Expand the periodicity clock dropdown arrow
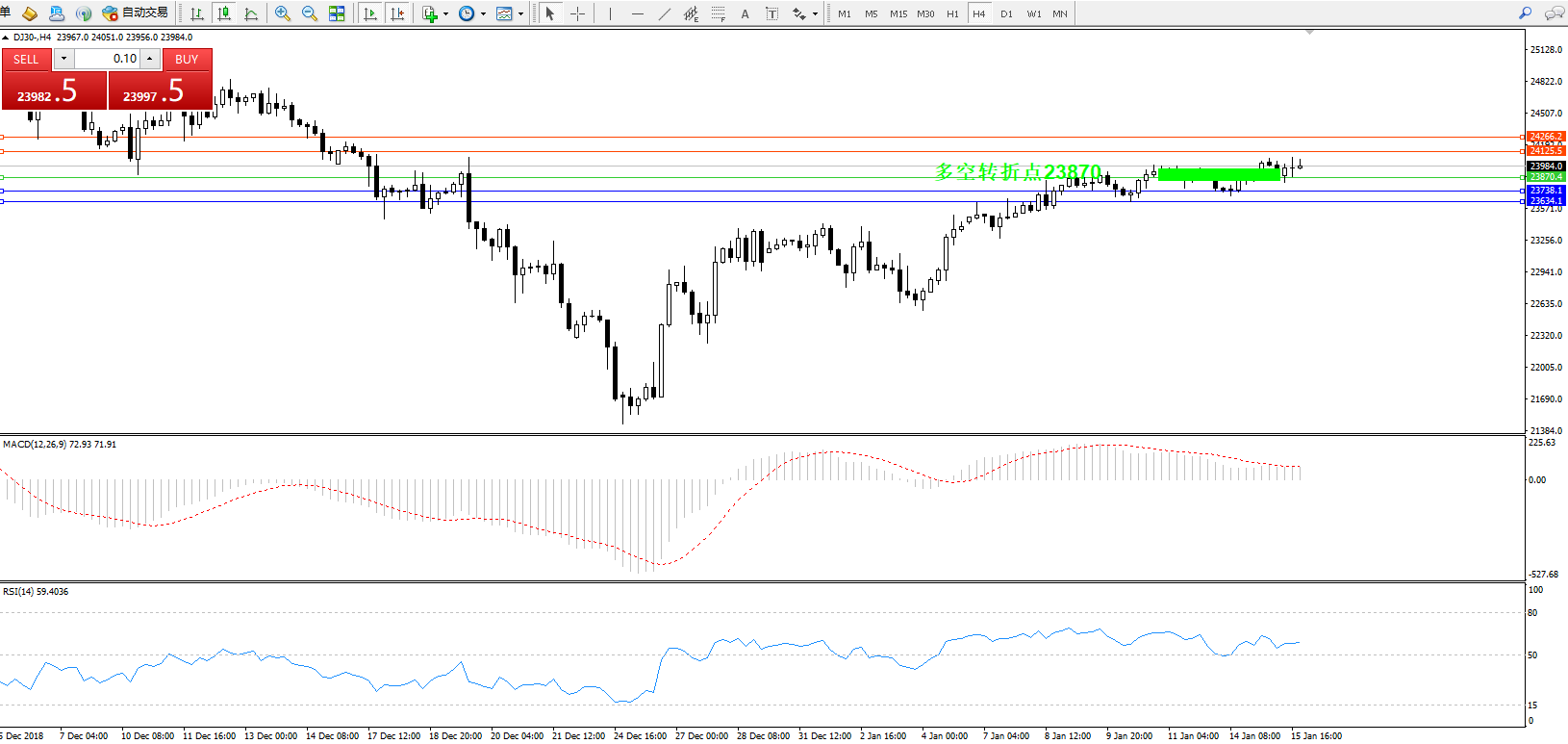Viewport: 1568px width, 744px height. click(x=483, y=13)
